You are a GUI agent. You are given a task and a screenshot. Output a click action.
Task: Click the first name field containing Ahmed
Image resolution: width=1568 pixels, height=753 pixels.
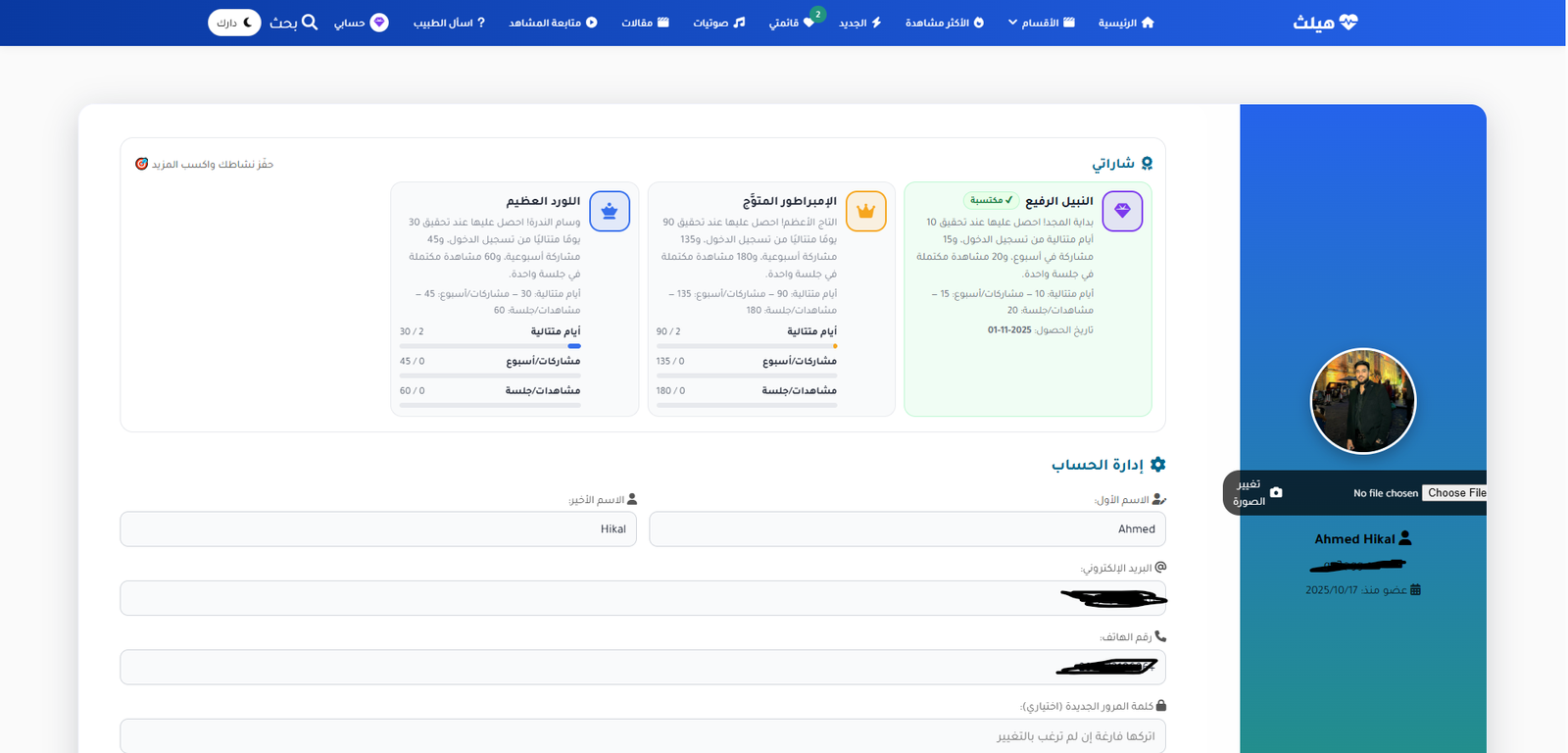[x=906, y=529]
